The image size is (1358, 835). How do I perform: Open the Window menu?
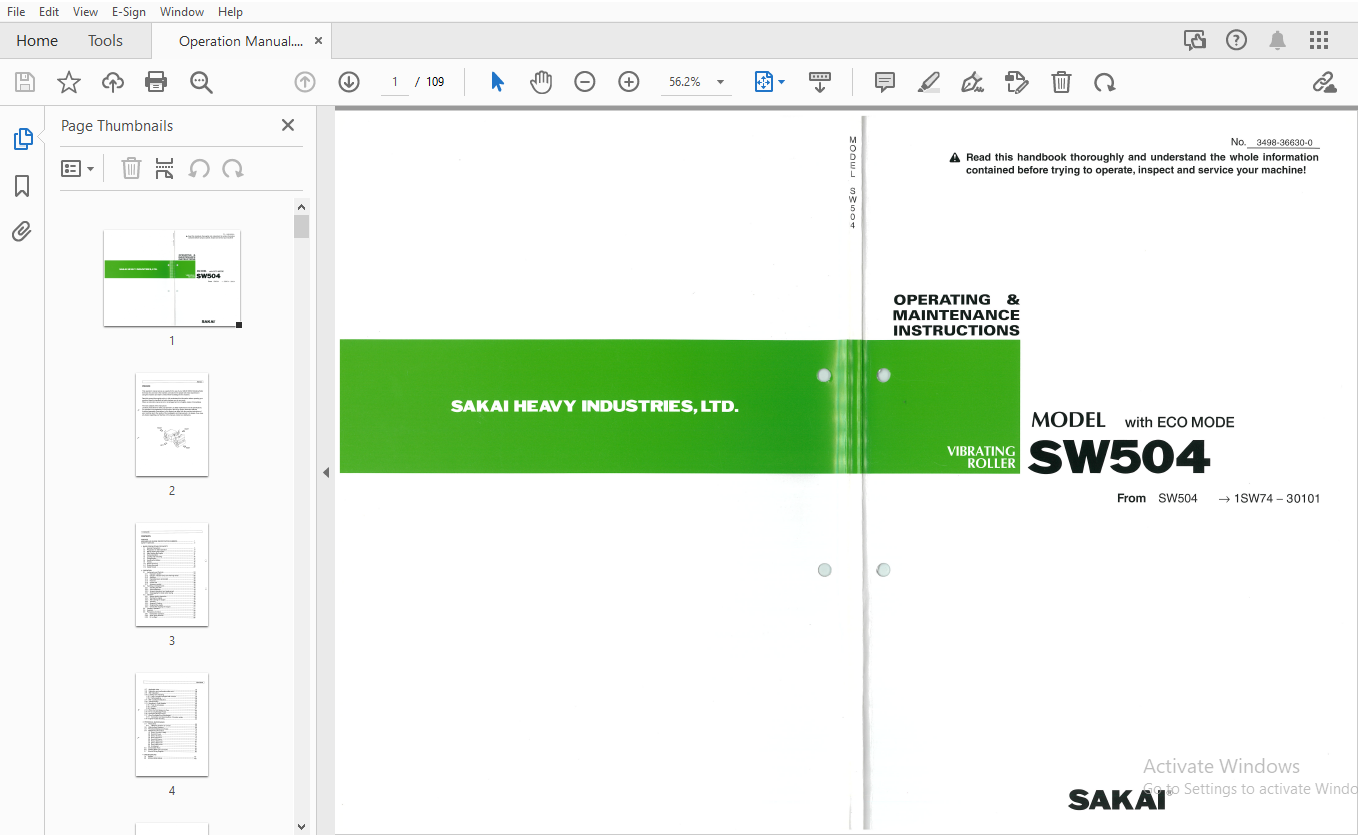coord(182,11)
